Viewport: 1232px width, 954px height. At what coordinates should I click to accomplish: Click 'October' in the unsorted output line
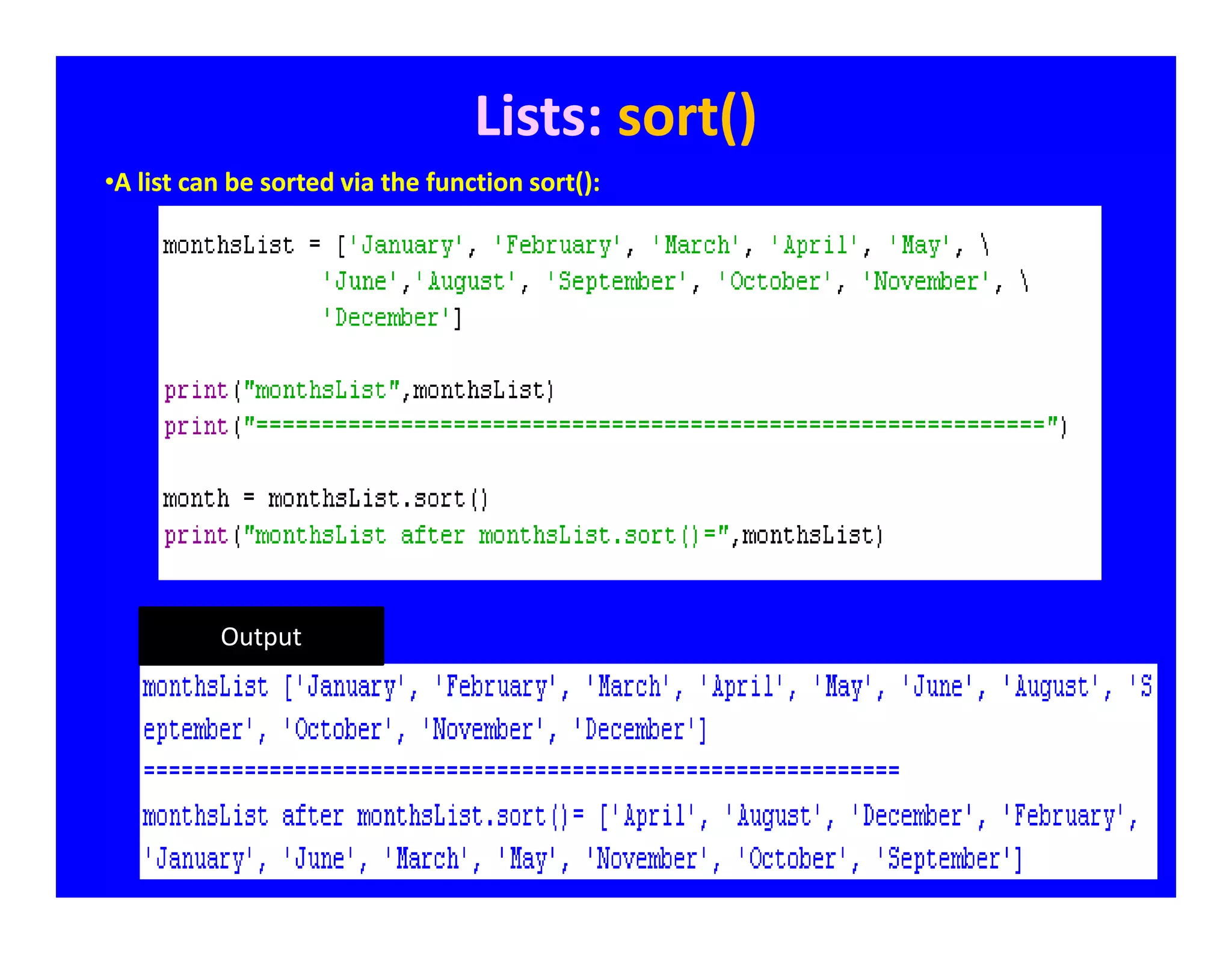point(338,730)
